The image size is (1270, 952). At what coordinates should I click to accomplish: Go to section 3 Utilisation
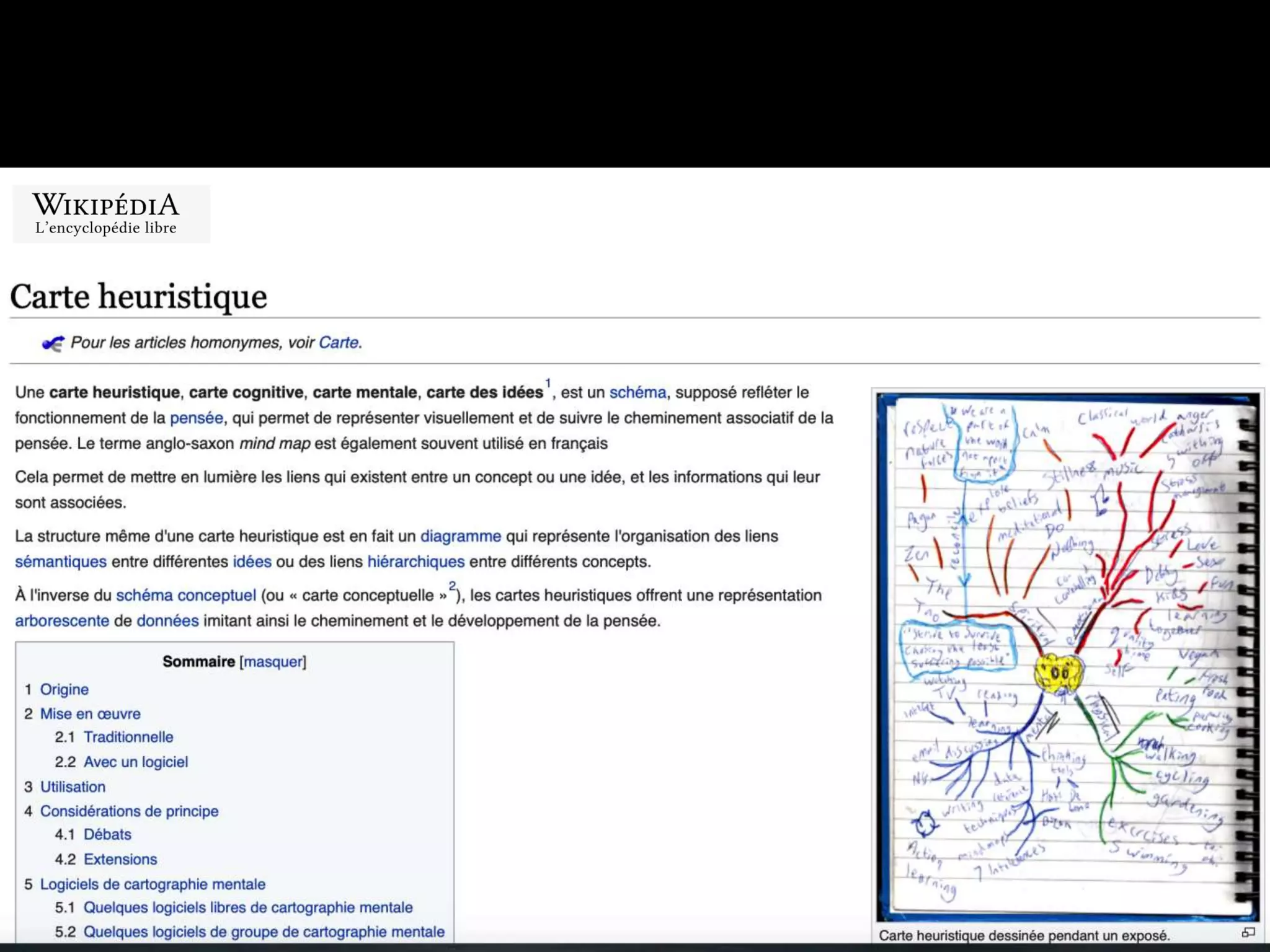73,787
